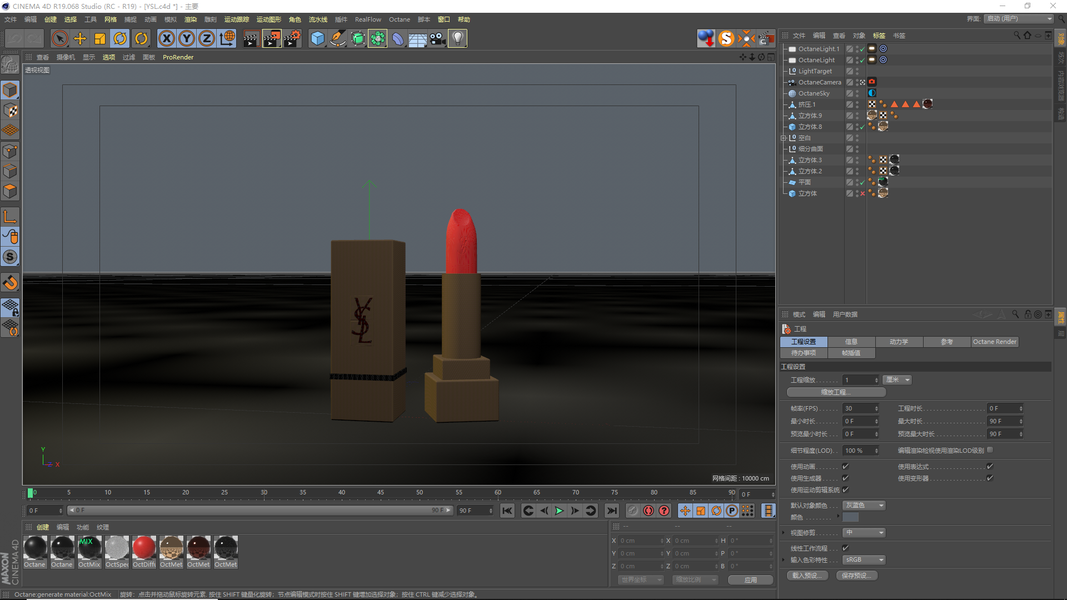Screen dimensions: 1067x600
Task: Toggle the X axis lock
Action: pyautogui.click(x=166, y=39)
